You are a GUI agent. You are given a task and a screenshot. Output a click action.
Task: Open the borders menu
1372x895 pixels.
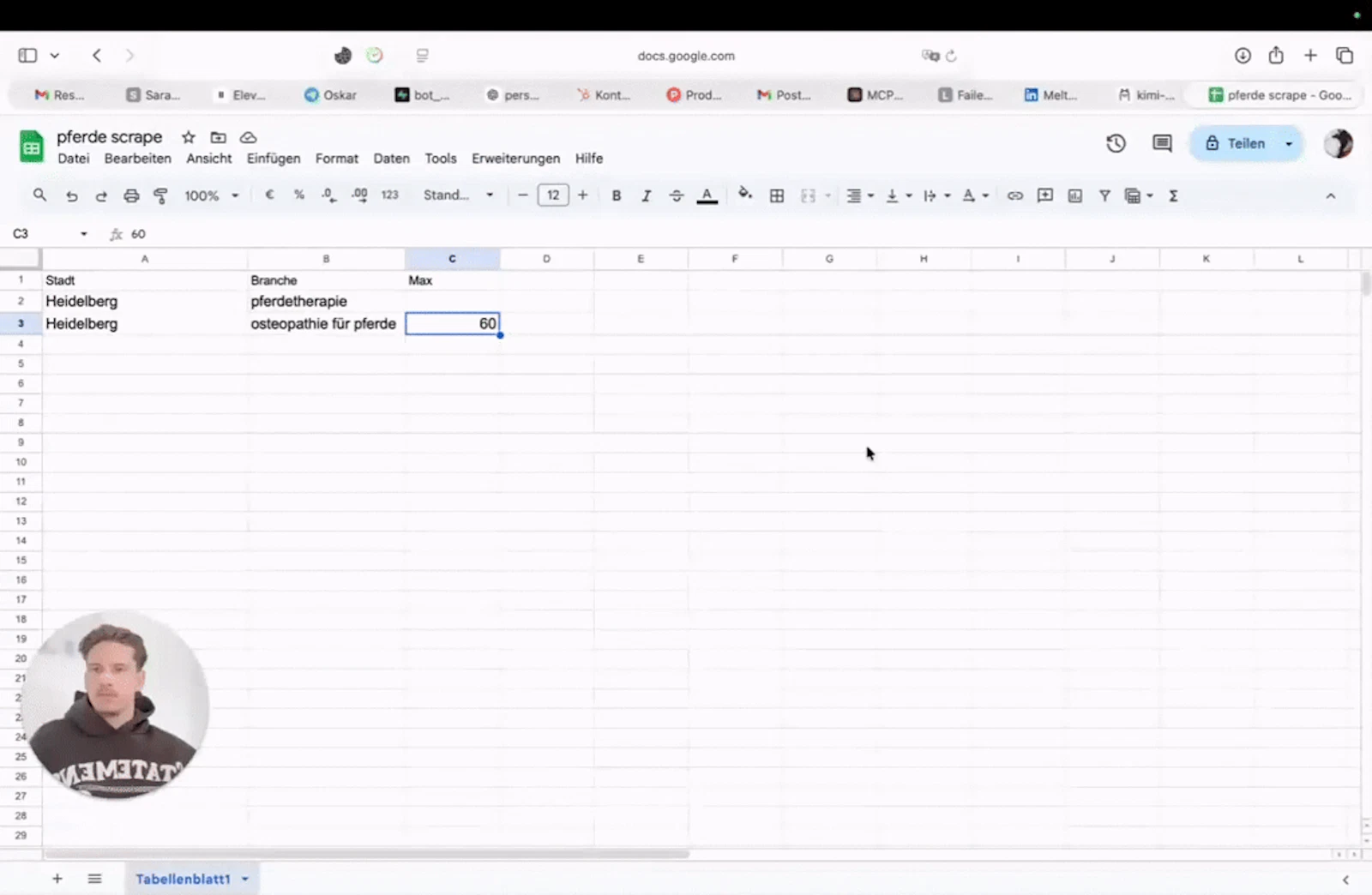(777, 195)
